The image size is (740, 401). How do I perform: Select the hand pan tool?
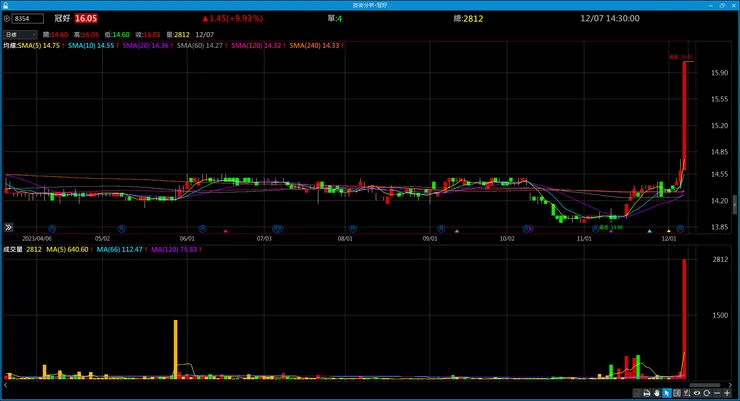coord(656,393)
